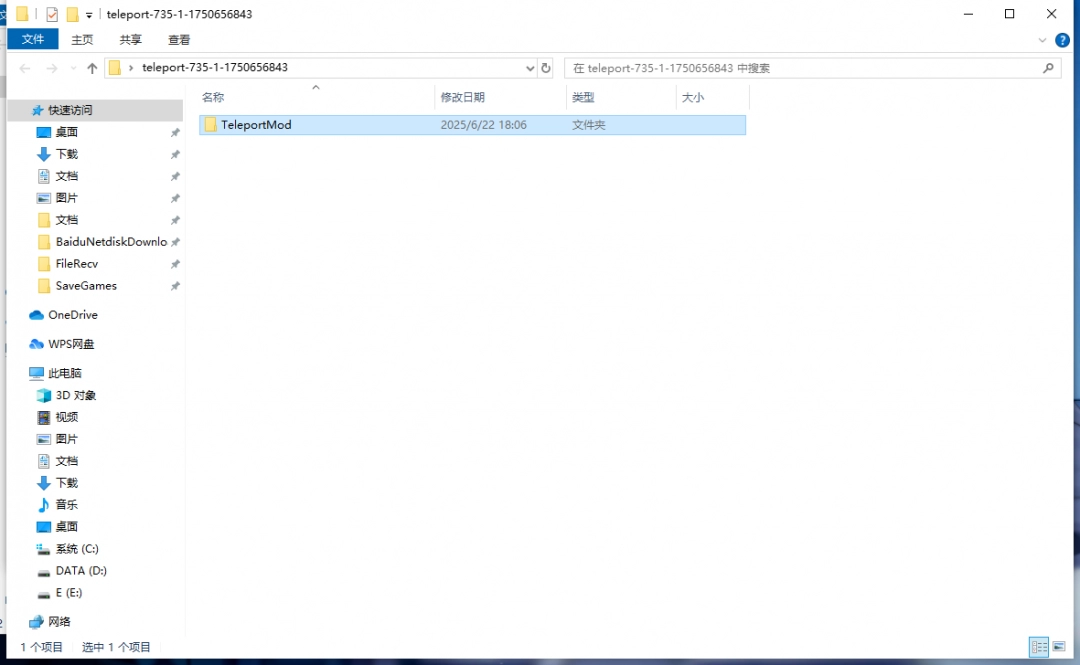Switch to large icons view button
Viewport: 1080px width, 665px height.
[x=1059, y=647]
